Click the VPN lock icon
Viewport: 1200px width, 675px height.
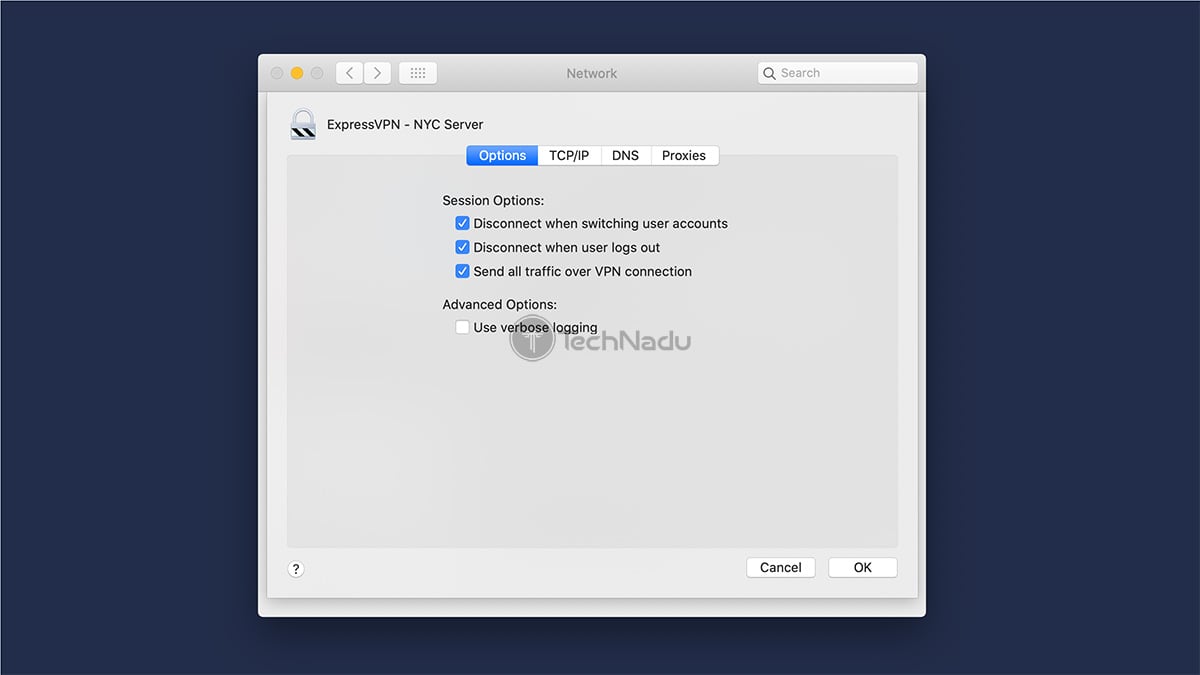(303, 124)
